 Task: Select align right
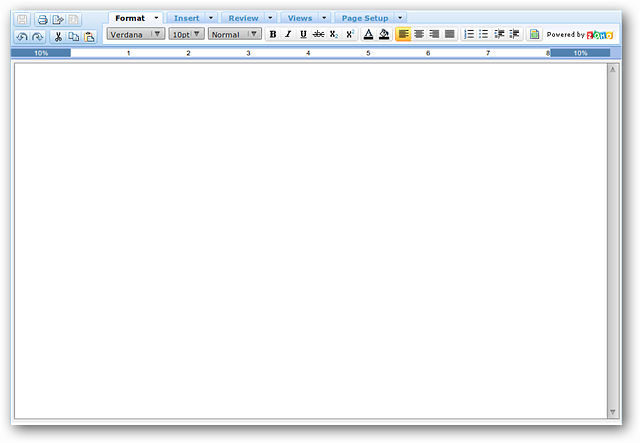(x=434, y=34)
